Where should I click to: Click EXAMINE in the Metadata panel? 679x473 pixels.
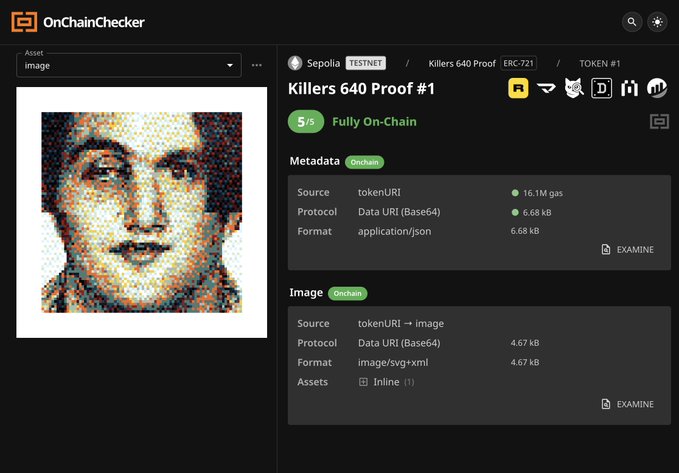[628, 249]
